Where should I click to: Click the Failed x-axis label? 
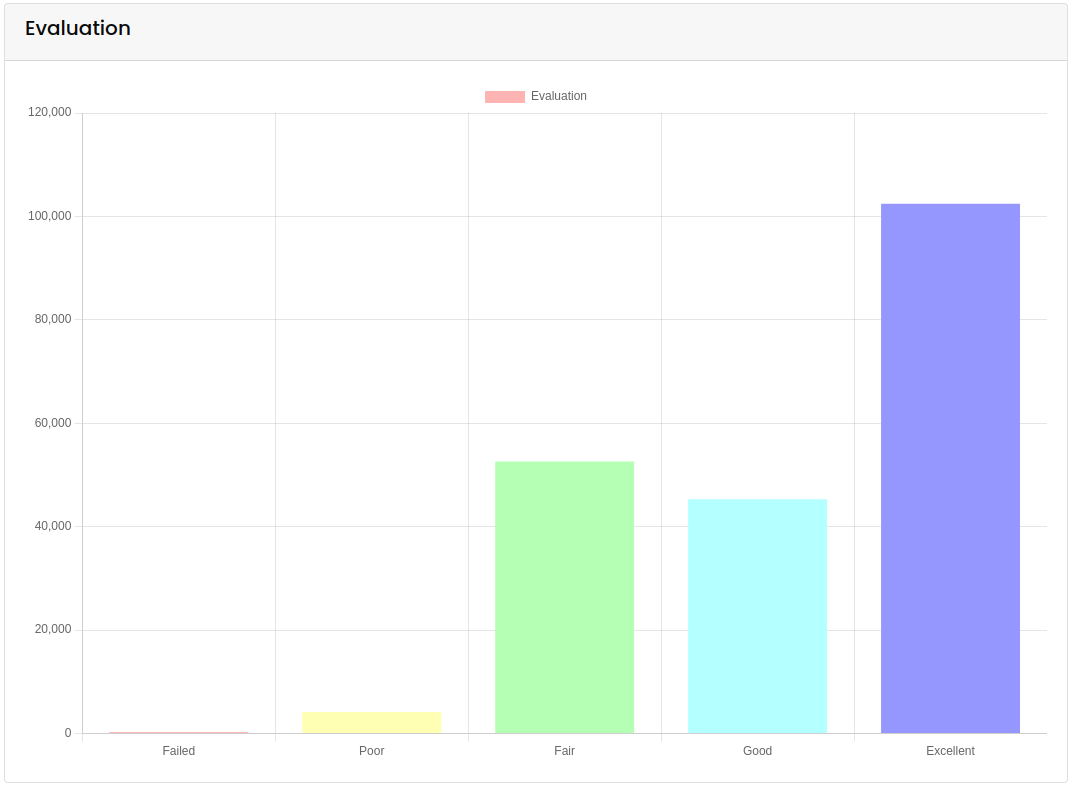[178, 751]
